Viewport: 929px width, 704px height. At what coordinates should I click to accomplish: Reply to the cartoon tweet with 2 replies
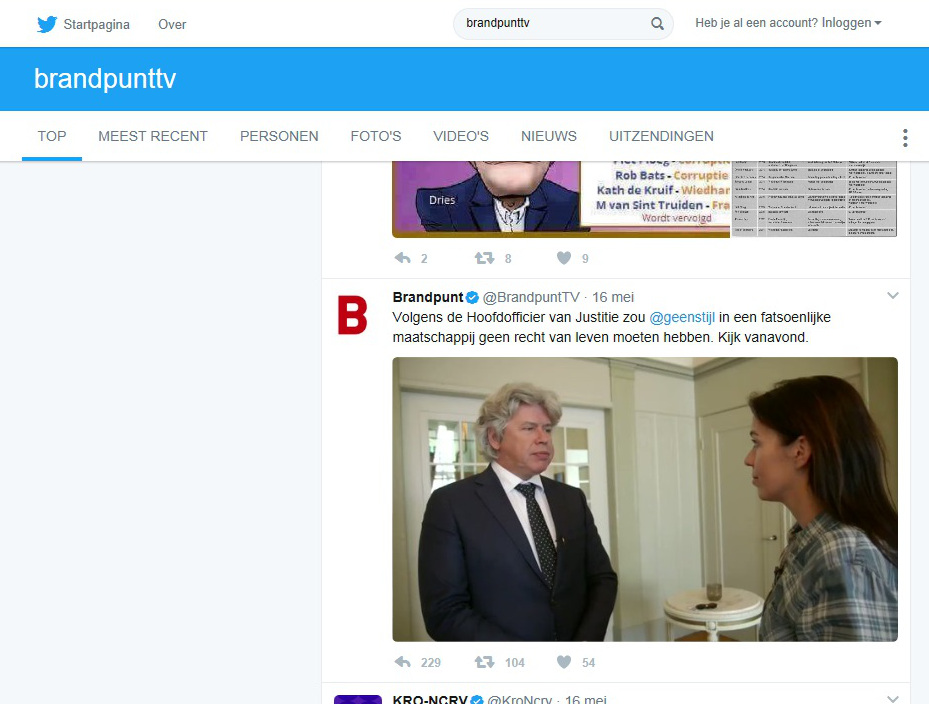point(403,258)
